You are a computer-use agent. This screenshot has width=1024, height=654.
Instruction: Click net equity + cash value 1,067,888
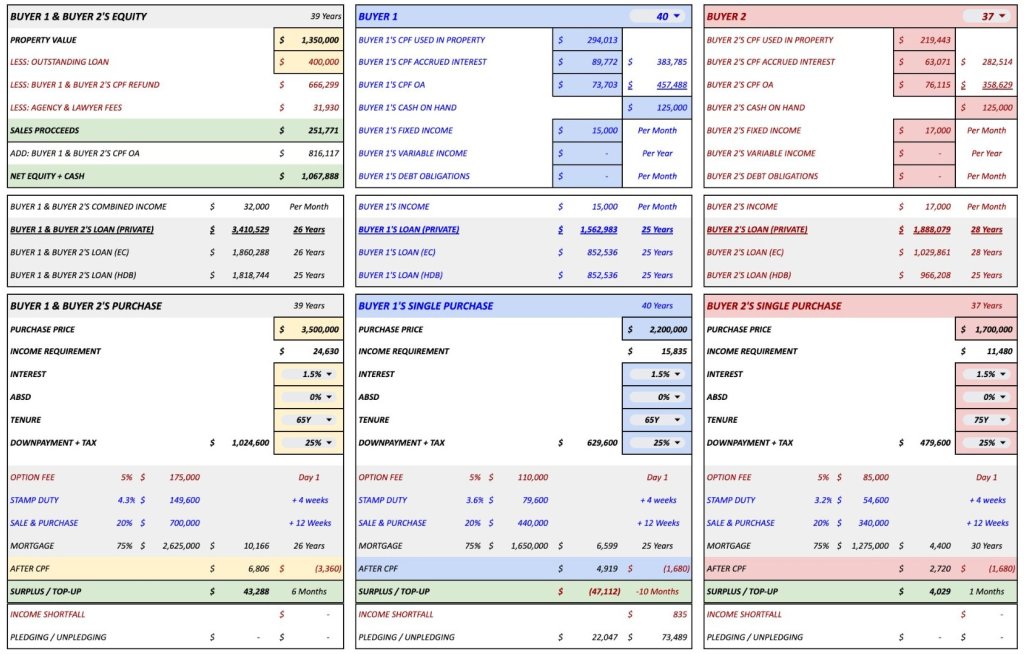point(320,176)
